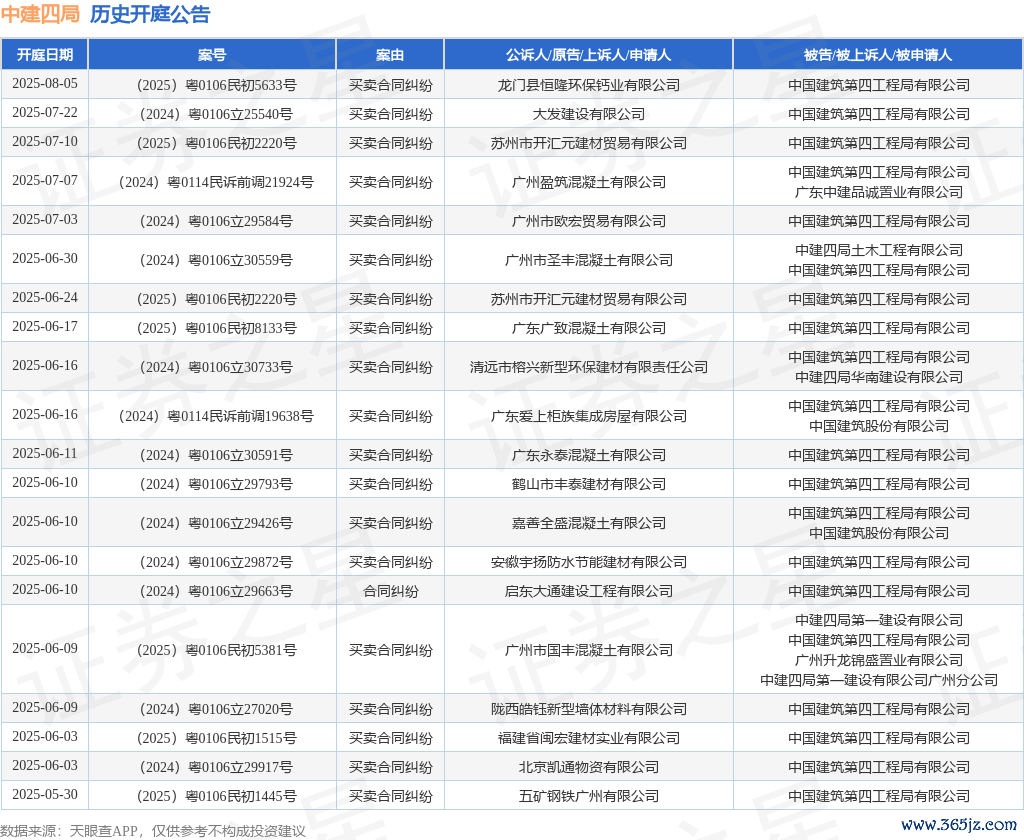The width and height of the screenshot is (1024, 840).
Task: Click the date cell 2025-07-10
Action: coord(44,141)
